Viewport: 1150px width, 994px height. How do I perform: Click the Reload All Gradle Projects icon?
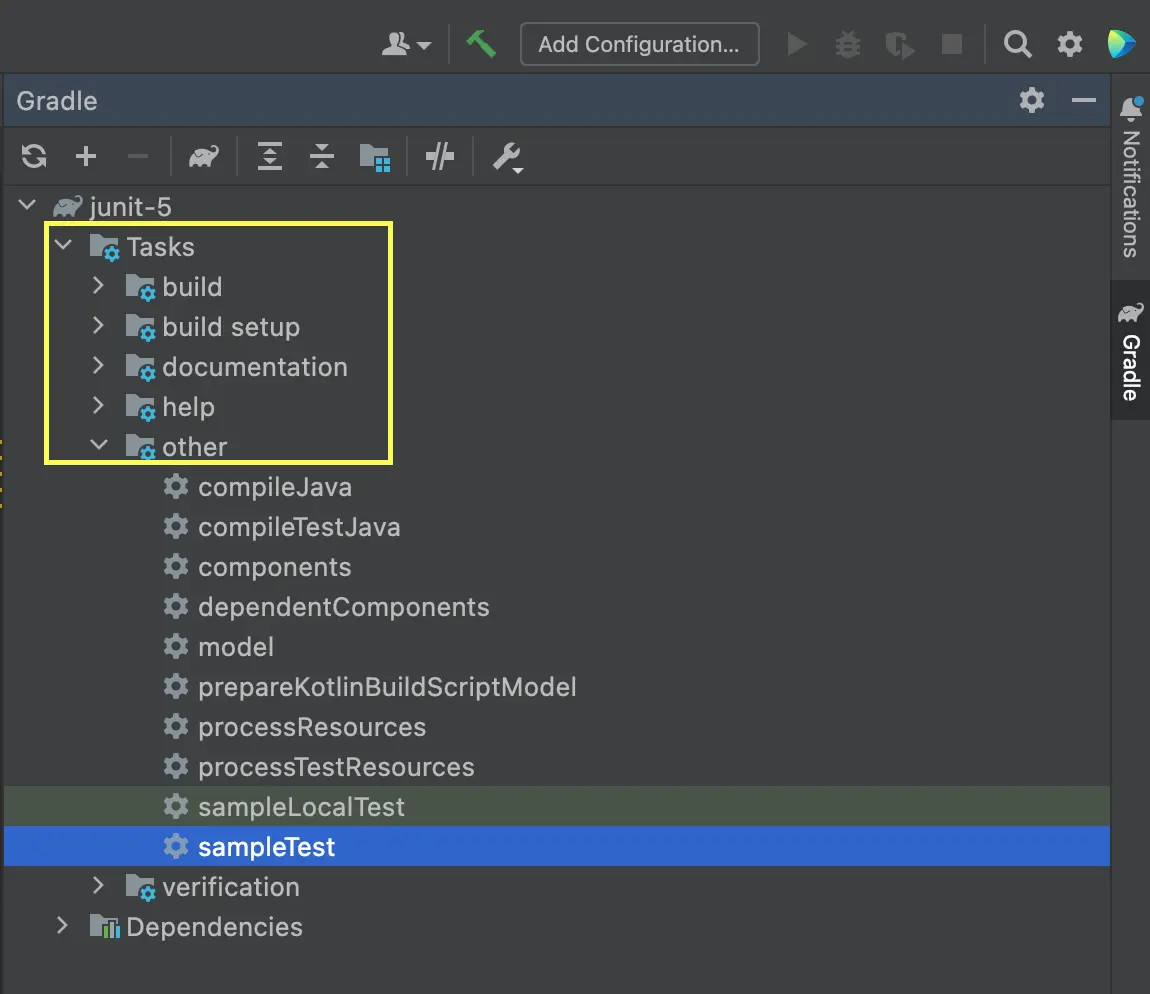click(x=34, y=156)
